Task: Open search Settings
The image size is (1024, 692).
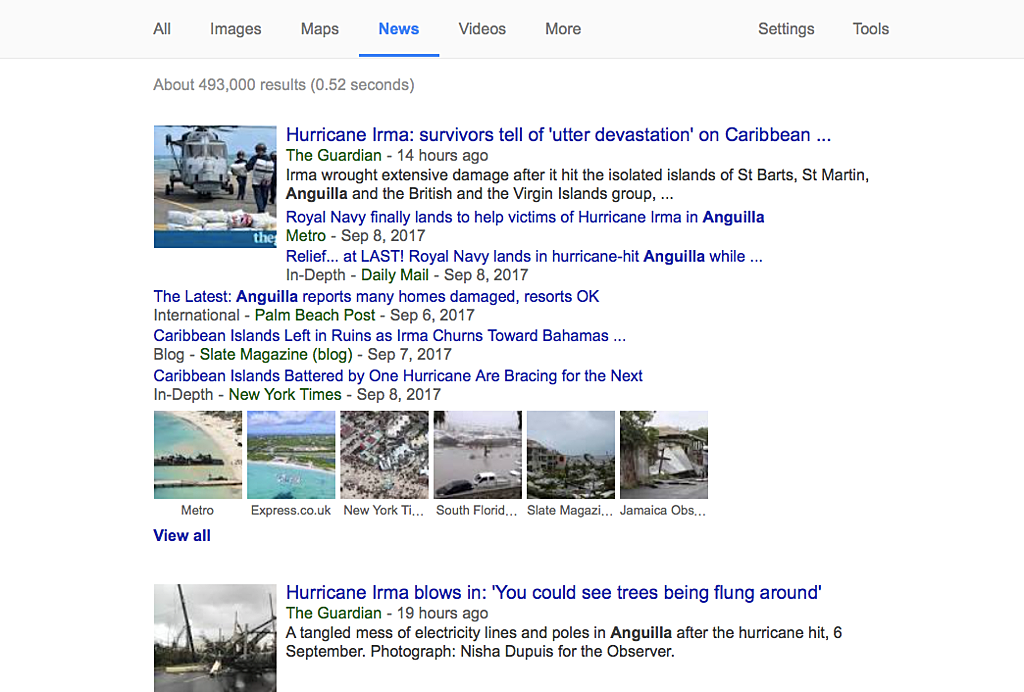Action: [x=786, y=29]
